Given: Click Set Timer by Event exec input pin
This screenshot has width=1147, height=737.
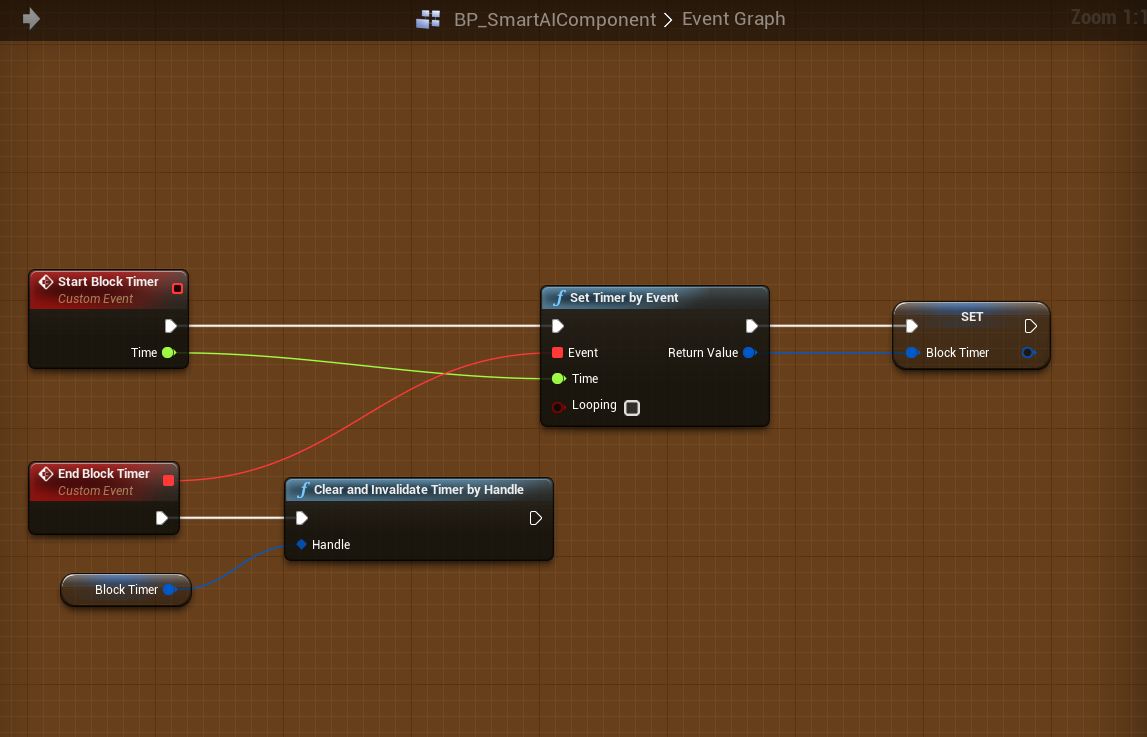Looking at the screenshot, I should coord(557,326).
